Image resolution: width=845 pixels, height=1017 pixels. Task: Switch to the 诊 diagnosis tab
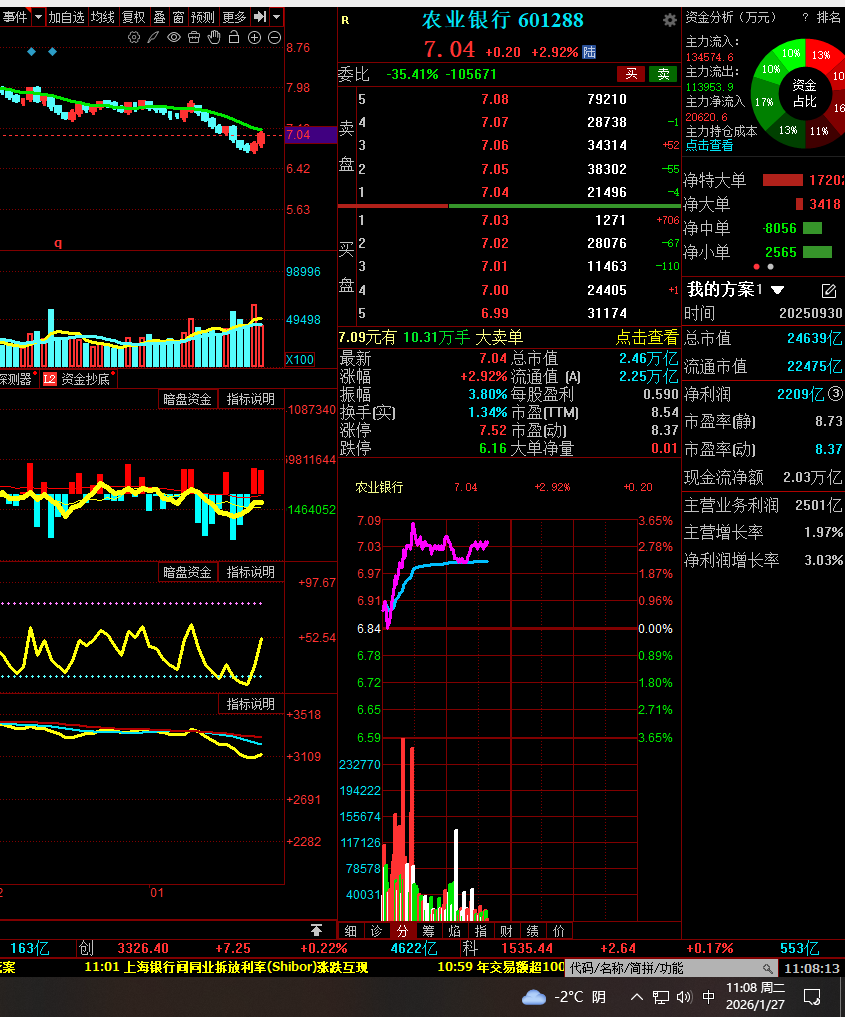point(377,931)
